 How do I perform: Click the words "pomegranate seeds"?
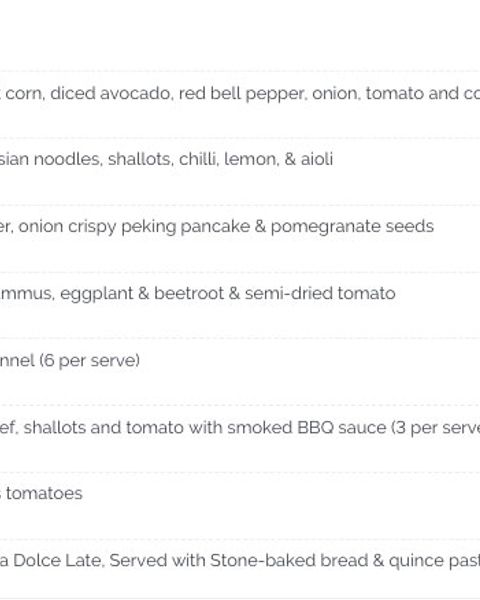[352, 227]
